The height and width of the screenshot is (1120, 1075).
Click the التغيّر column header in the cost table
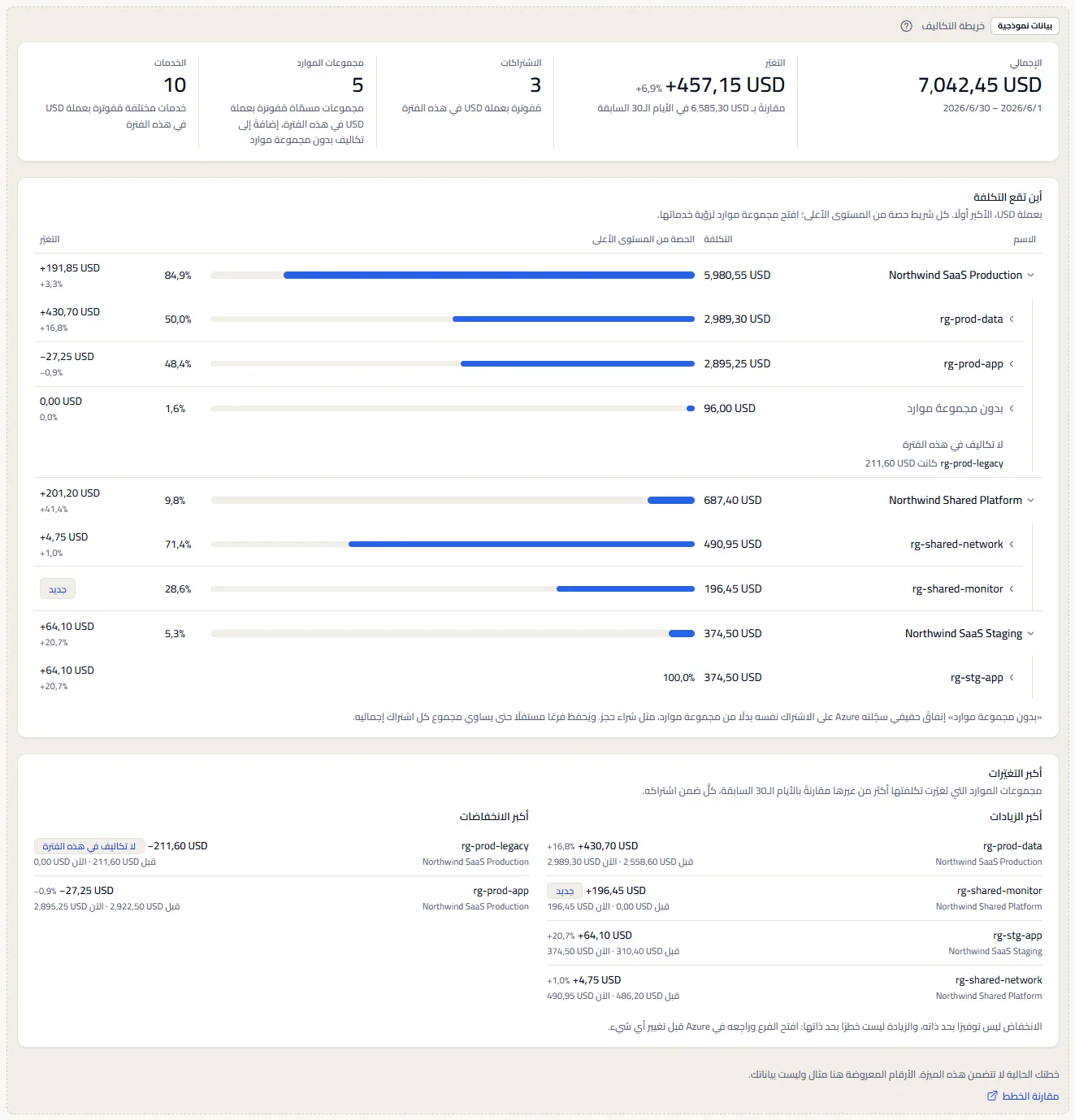[x=50, y=240]
